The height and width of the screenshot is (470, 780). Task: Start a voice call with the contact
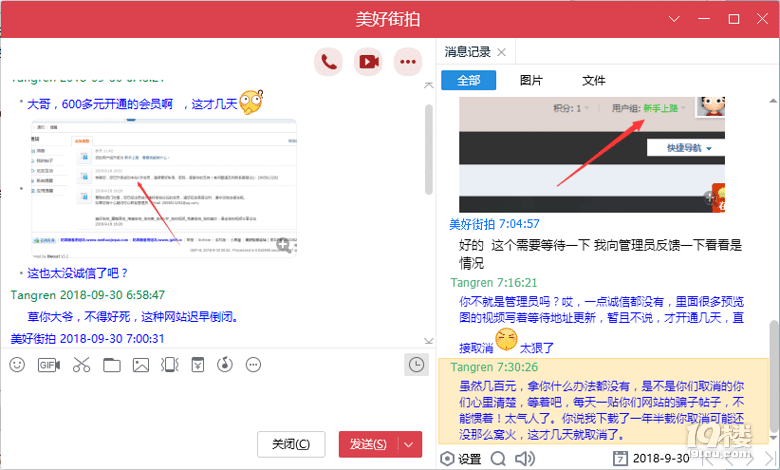point(328,62)
